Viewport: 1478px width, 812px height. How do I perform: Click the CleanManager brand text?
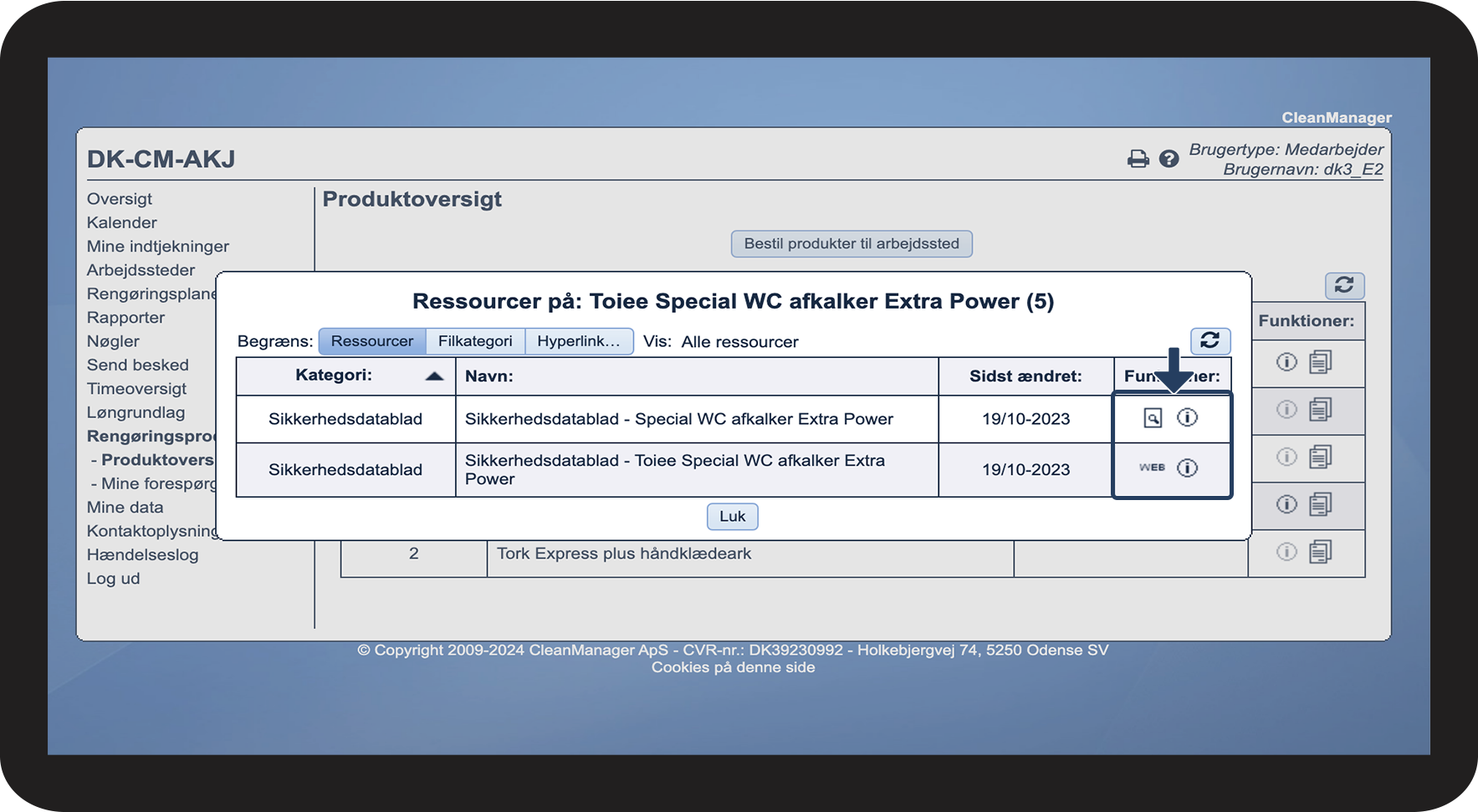[x=1337, y=118]
